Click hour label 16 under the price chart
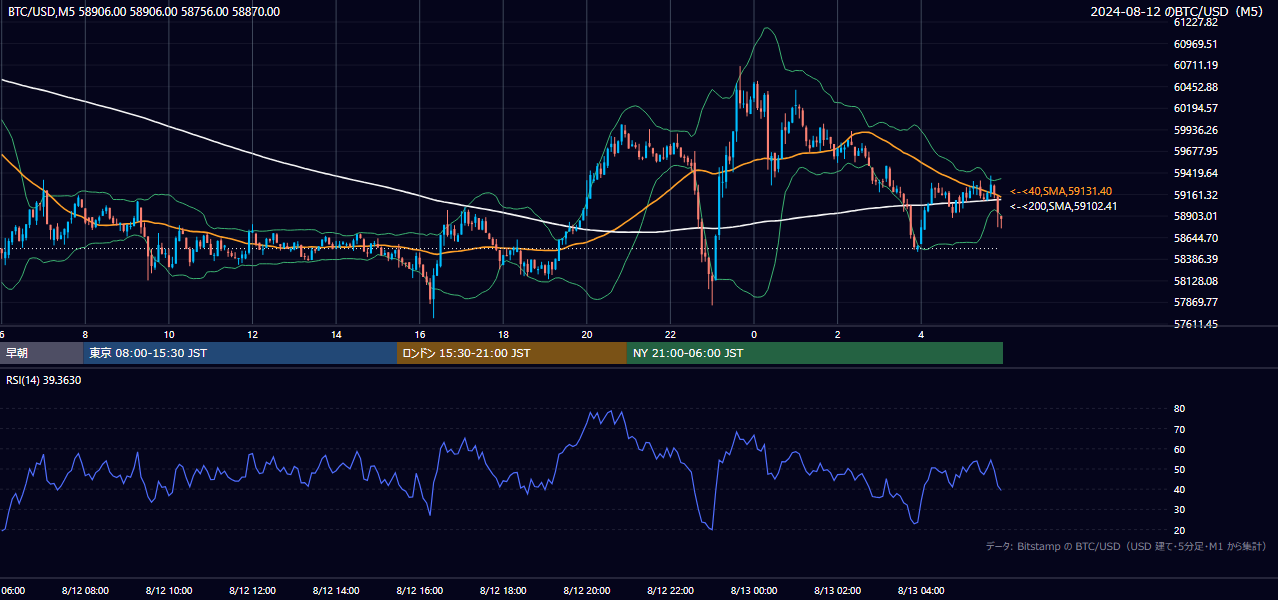Image resolution: width=1278 pixels, height=600 pixels. point(420,334)
